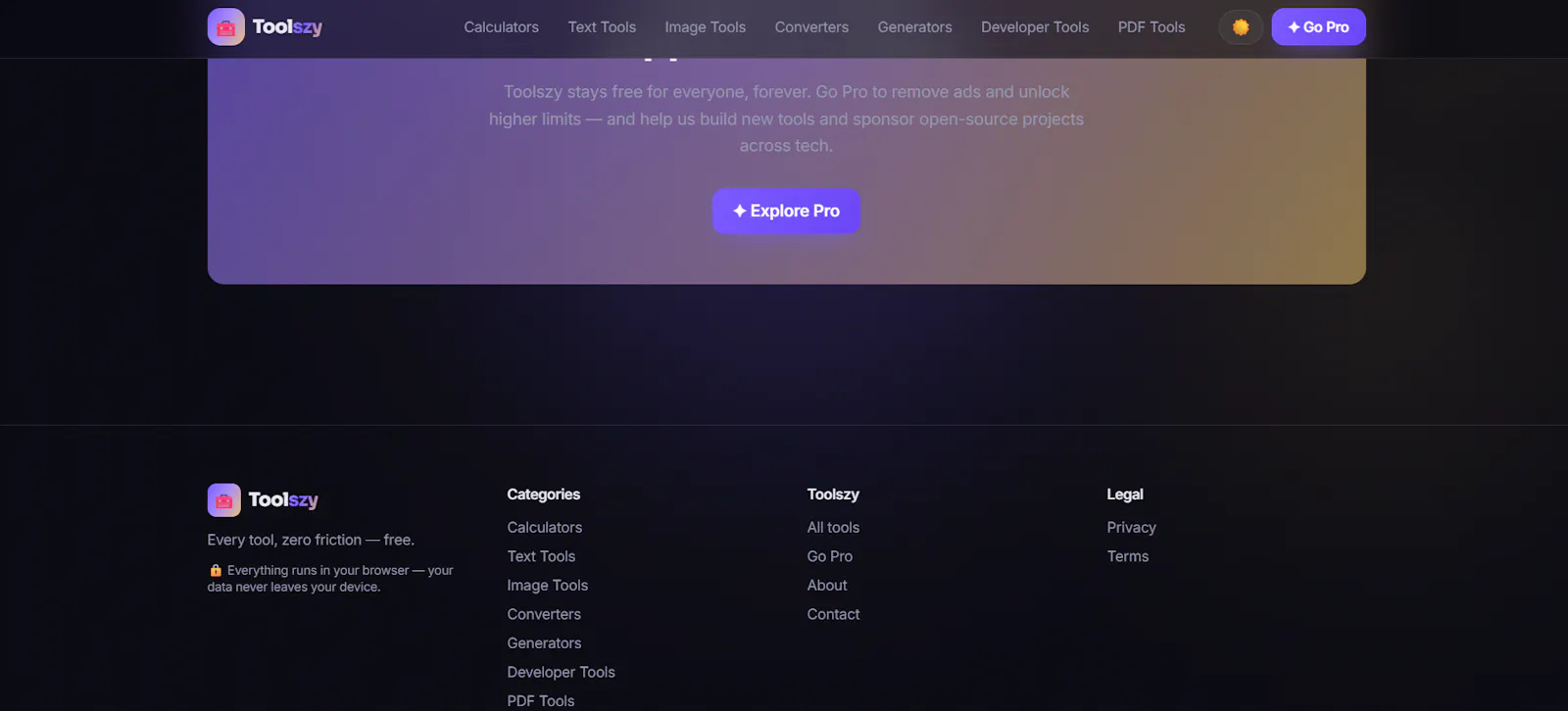Click the Toolszy wordmark in the footer
This screenshot has height=711, width=1568.
[283, 500]
